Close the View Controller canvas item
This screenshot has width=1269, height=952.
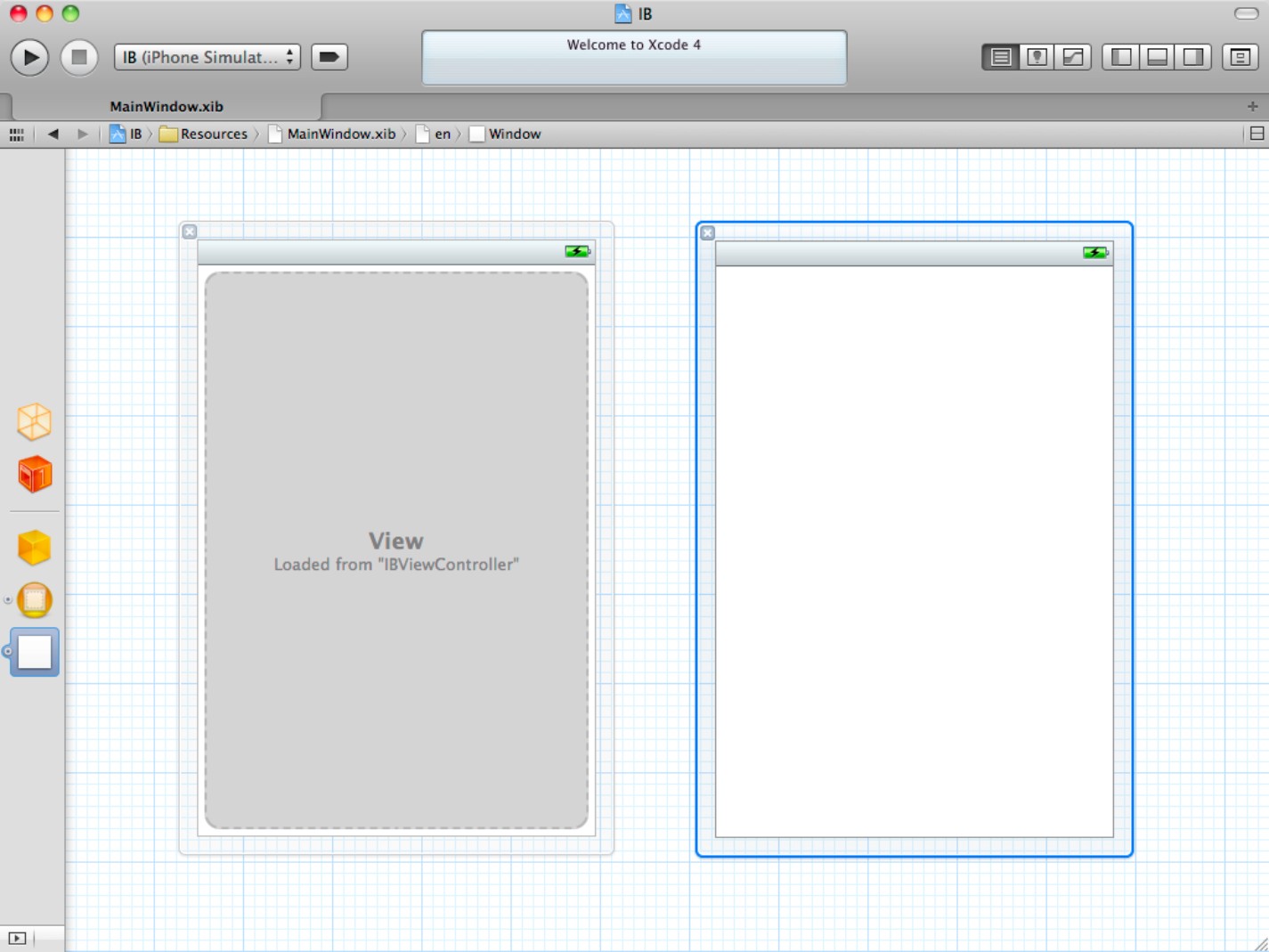(x=190, y=232)
